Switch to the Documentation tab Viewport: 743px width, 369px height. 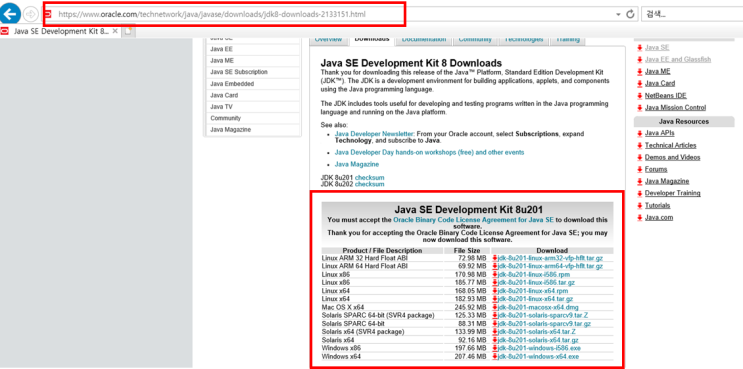point(424,40)
